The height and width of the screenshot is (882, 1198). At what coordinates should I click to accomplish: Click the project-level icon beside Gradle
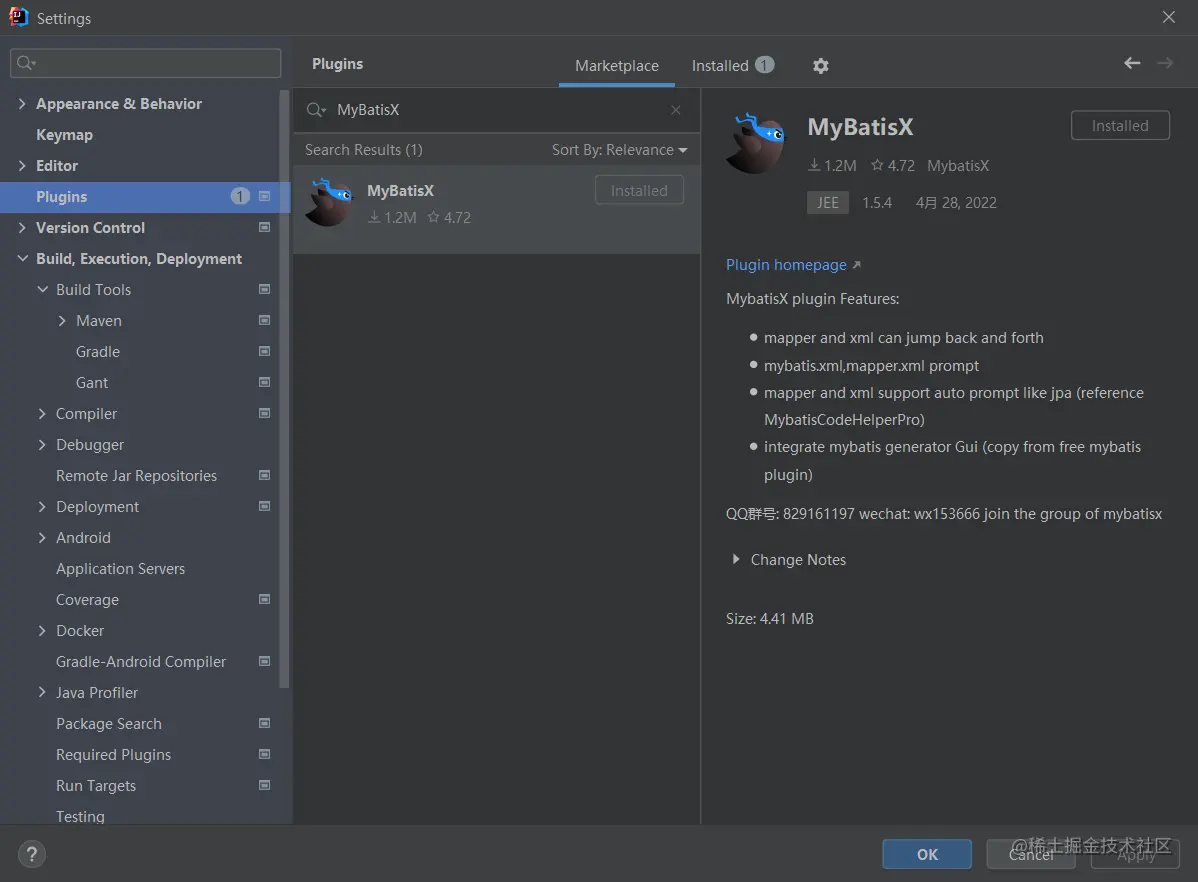pyautogui.click(x=264, y=351)
